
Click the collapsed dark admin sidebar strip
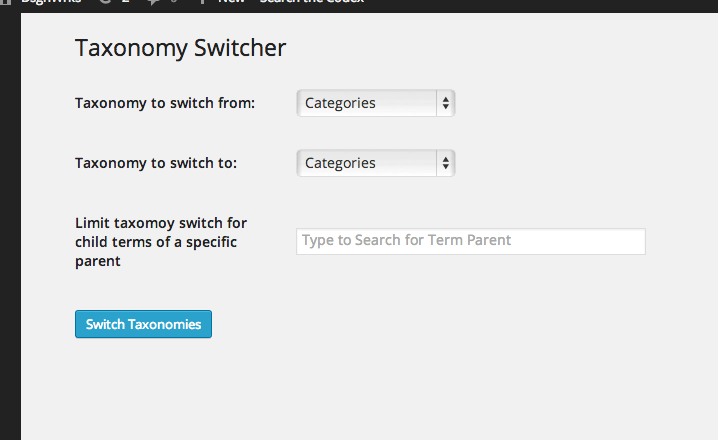coord(10,226)
